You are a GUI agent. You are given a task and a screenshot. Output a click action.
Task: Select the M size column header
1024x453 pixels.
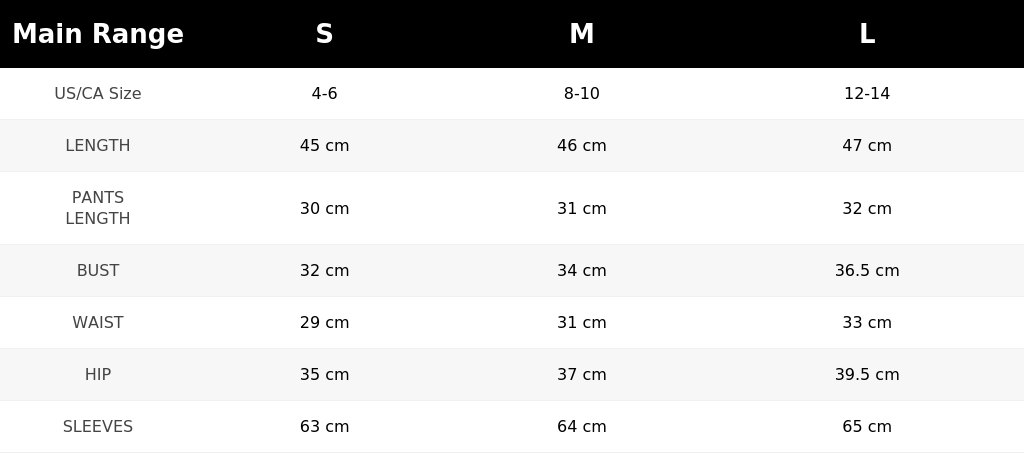coord(581,34)
